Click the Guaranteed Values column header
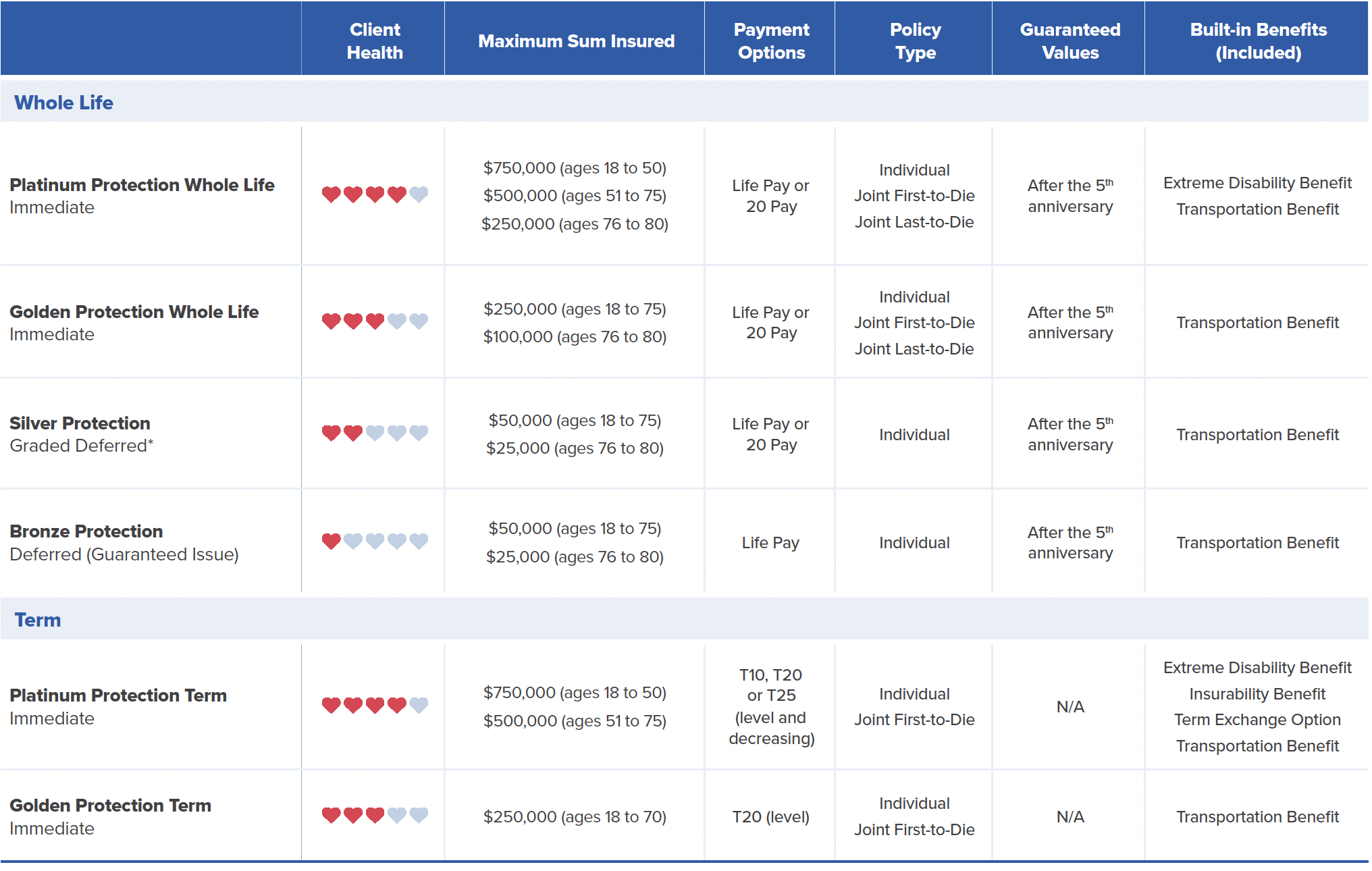 pos(1070,41)
